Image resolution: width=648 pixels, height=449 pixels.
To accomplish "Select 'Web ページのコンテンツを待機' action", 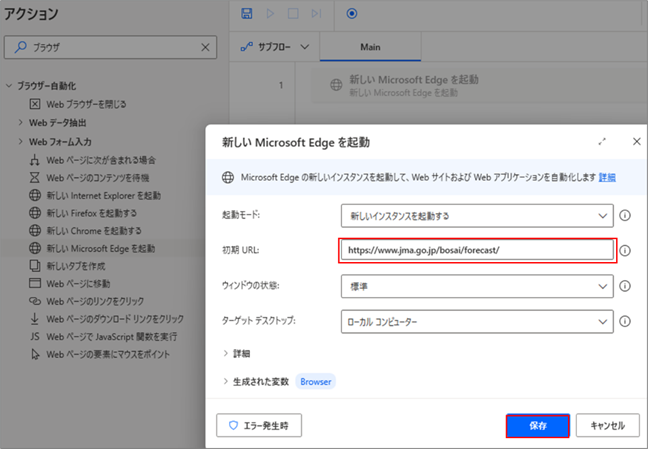I will click(x=89, y=178).
